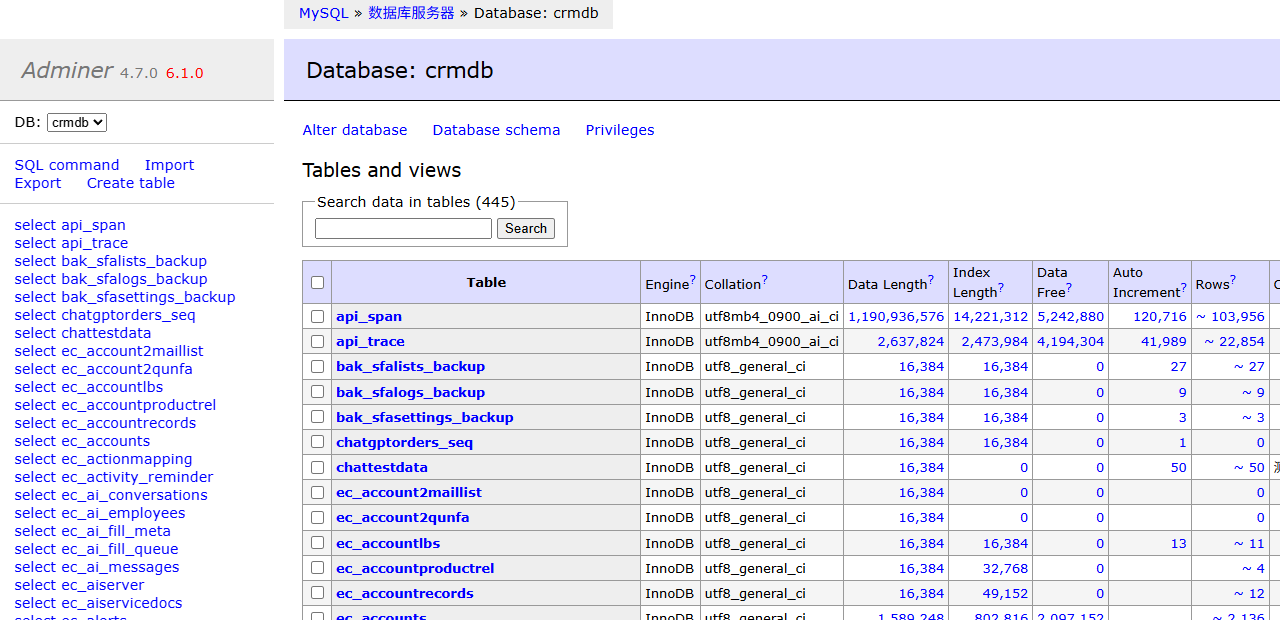Click the 6.1.0 new version link
The image size is (1280, 620).
pyautogui.click(x=185, y=73)
